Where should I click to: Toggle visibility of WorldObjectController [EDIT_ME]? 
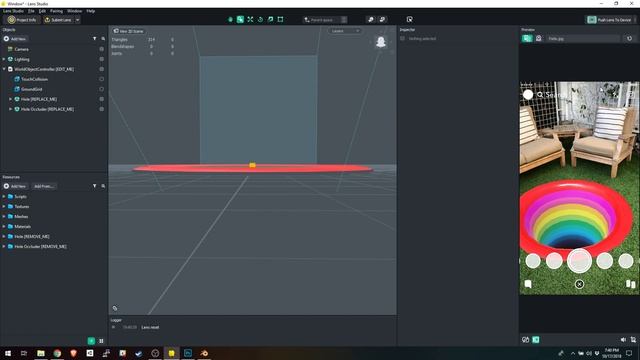tap(102, 69)
